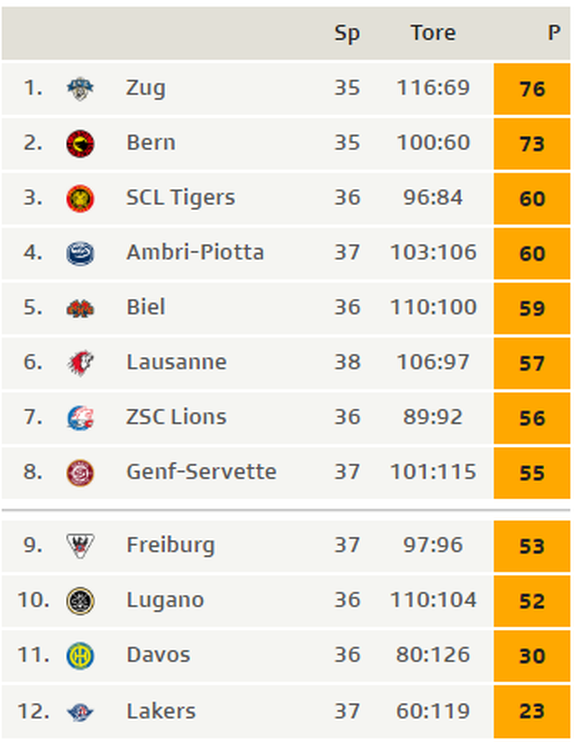Viewport: 582px width, 750px height.
Task: Click the Davos yellow-blue logo
Action: point(80,656)
